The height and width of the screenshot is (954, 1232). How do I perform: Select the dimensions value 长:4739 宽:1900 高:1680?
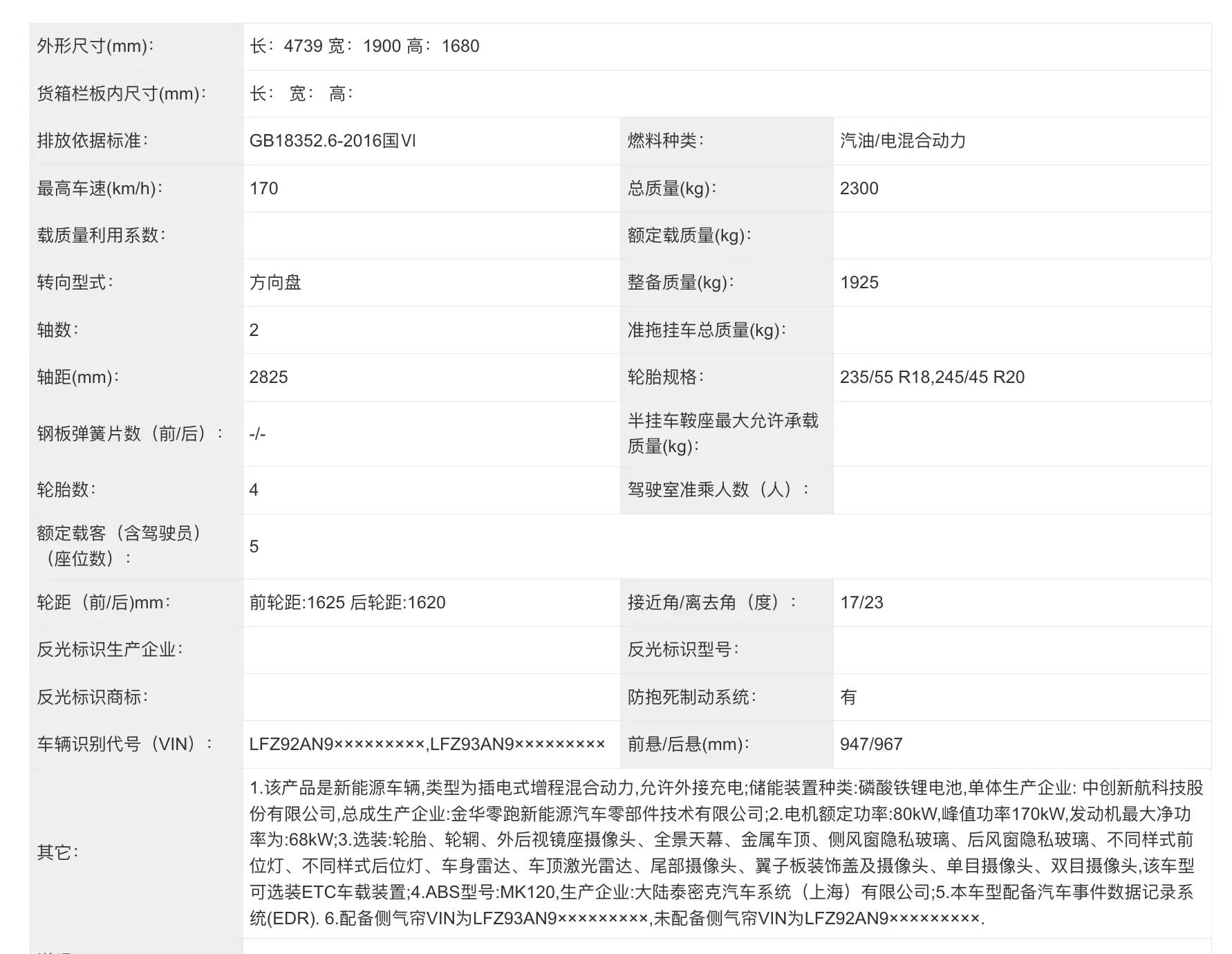[x=364, y=46]
